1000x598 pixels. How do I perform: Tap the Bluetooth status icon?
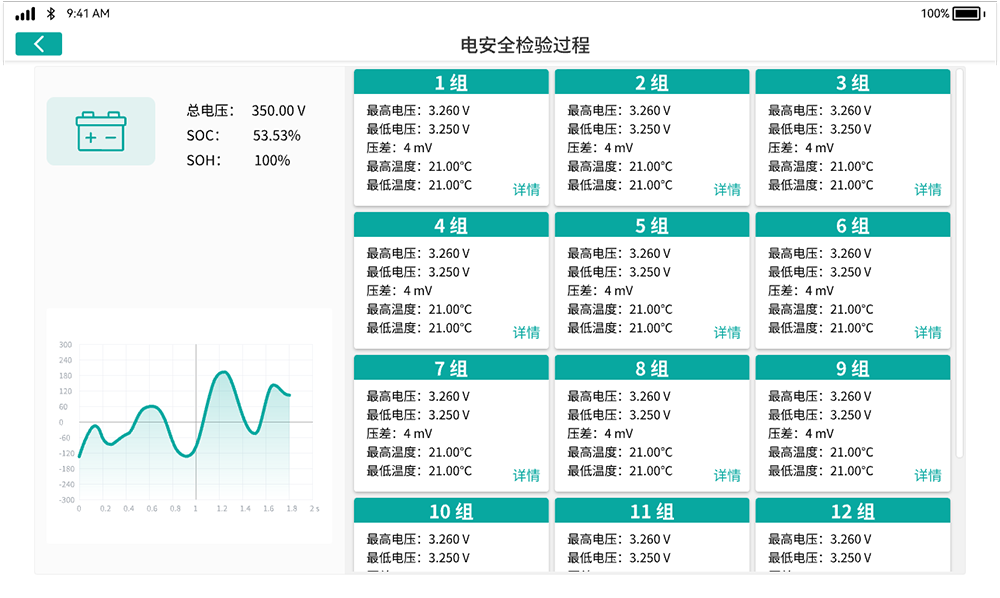click(51, 13)
